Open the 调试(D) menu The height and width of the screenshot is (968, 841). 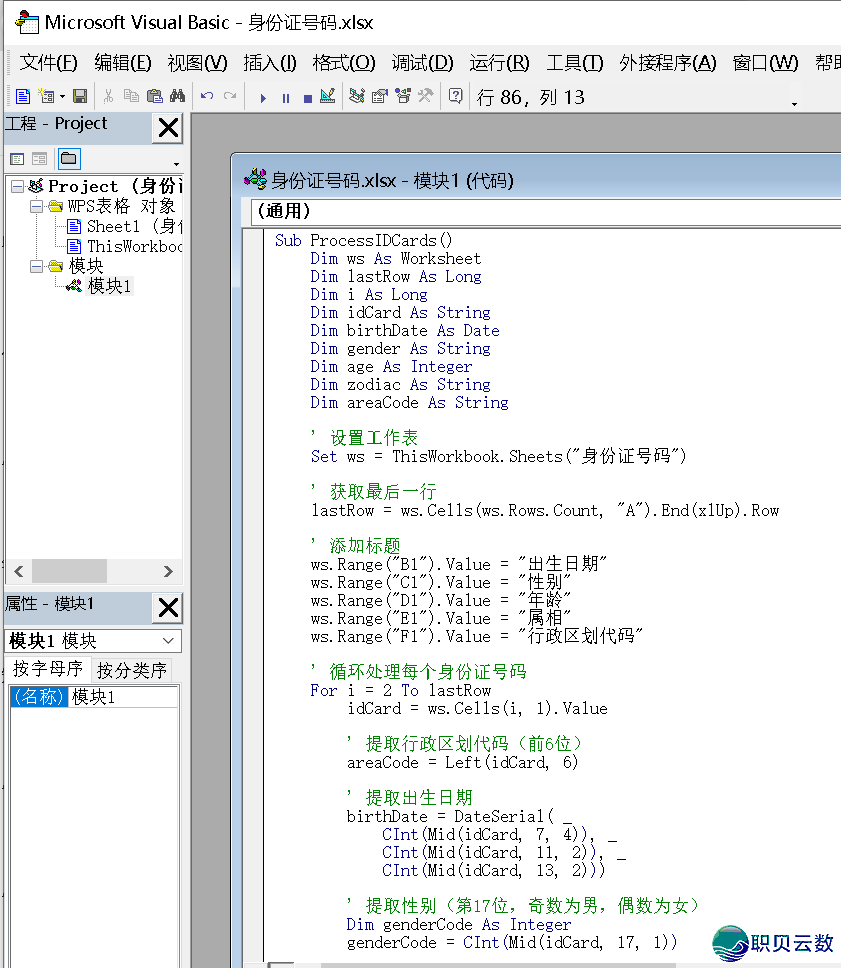(422, 63)
